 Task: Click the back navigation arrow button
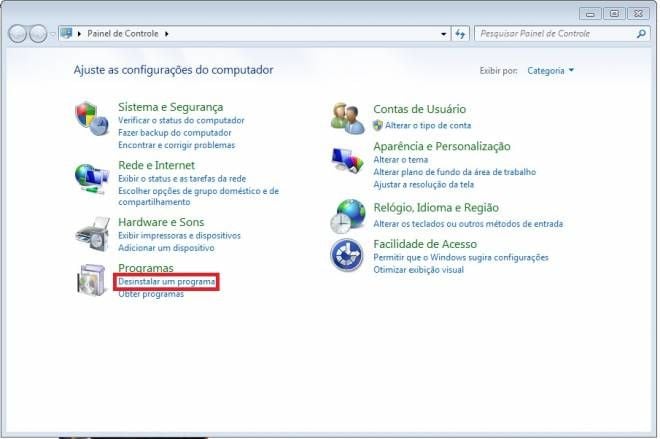(18, 34)
